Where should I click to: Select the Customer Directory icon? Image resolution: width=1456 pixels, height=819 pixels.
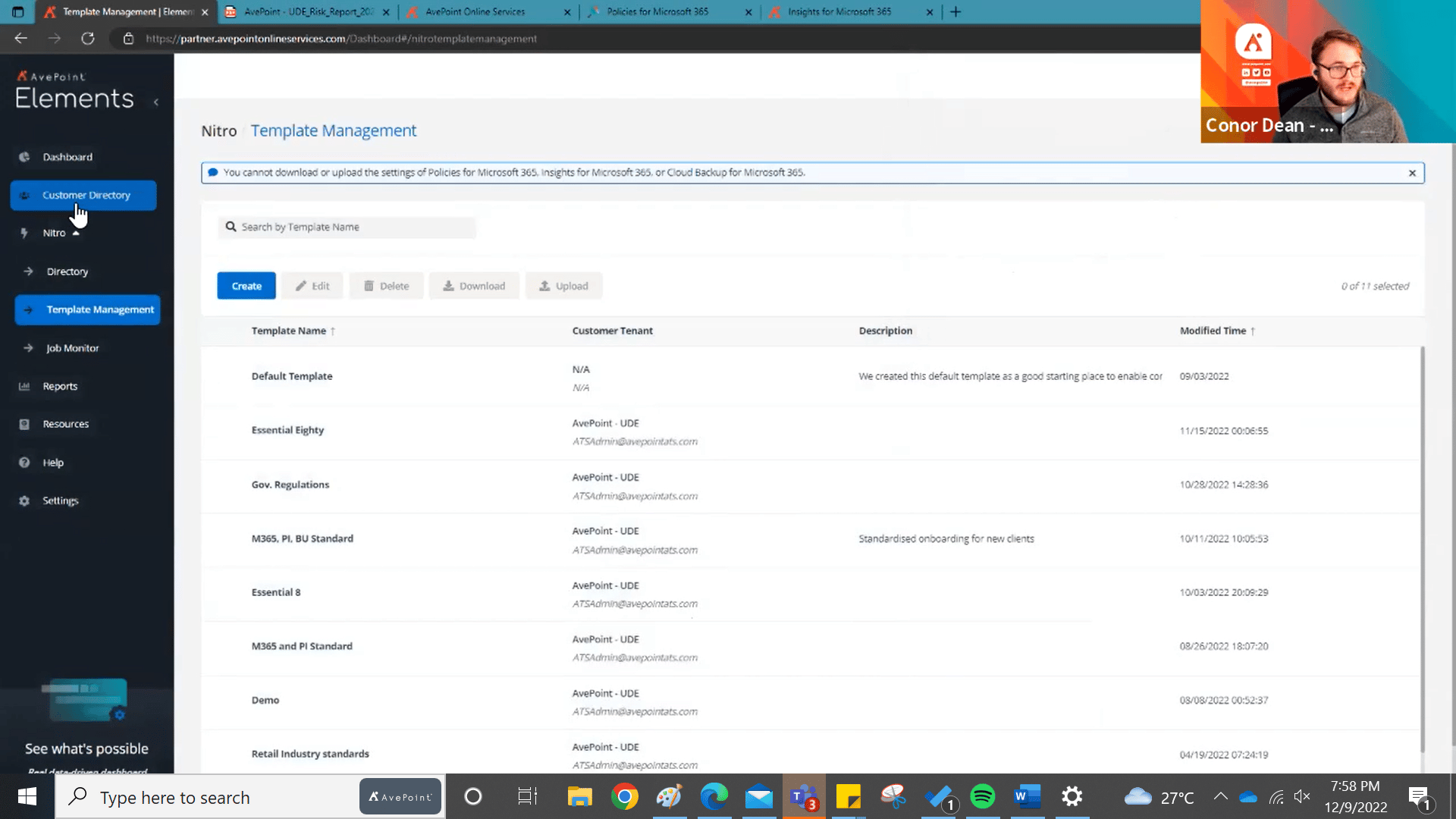click(x=25, y=194)
